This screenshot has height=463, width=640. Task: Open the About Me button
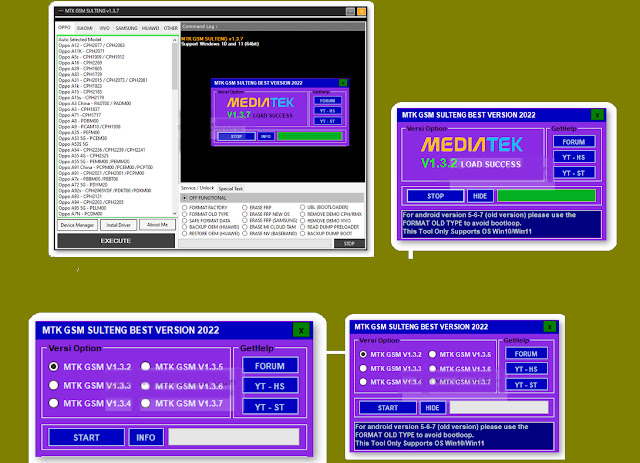coord(157,225)
